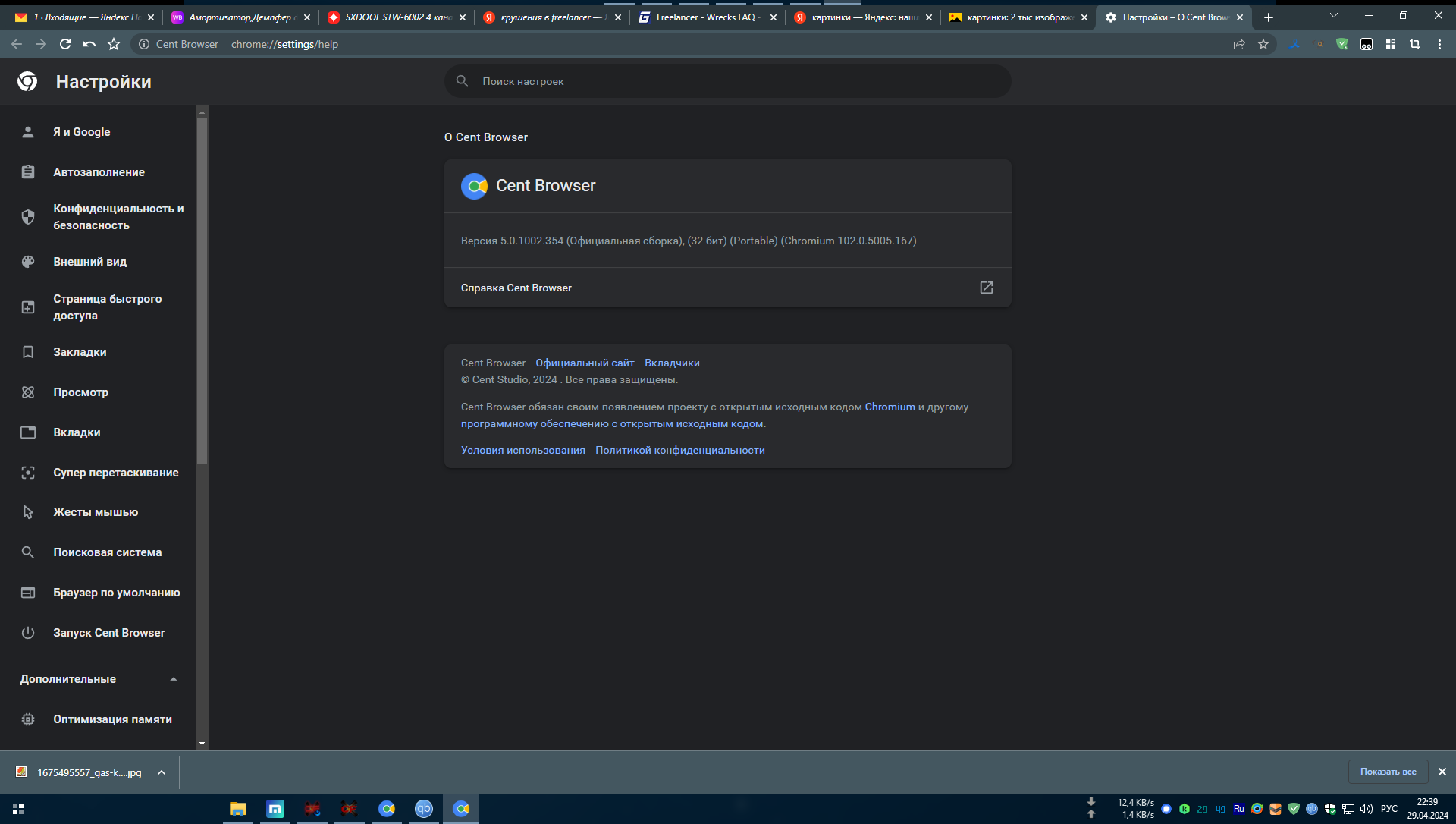
Task: Switch to 'картинки: 2 тыс изображений' tab
Action: tap(1018, 17)
